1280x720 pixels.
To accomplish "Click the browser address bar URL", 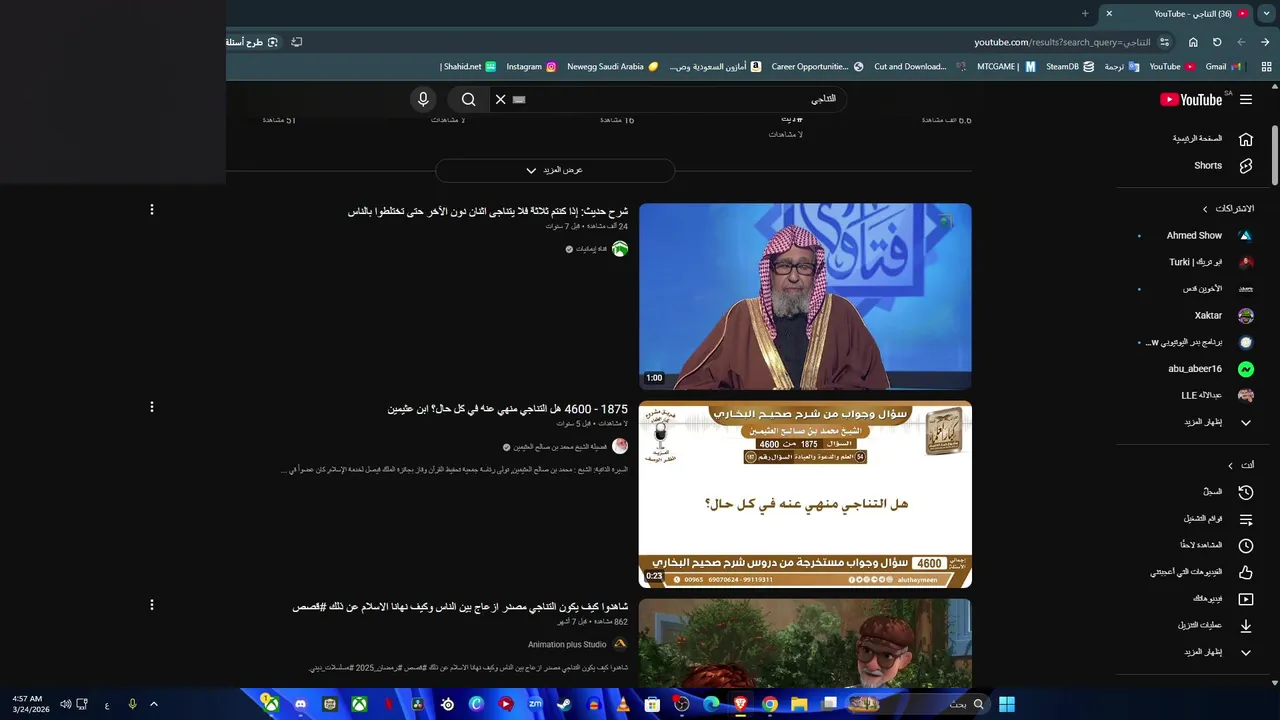I will click(1062, 42).
